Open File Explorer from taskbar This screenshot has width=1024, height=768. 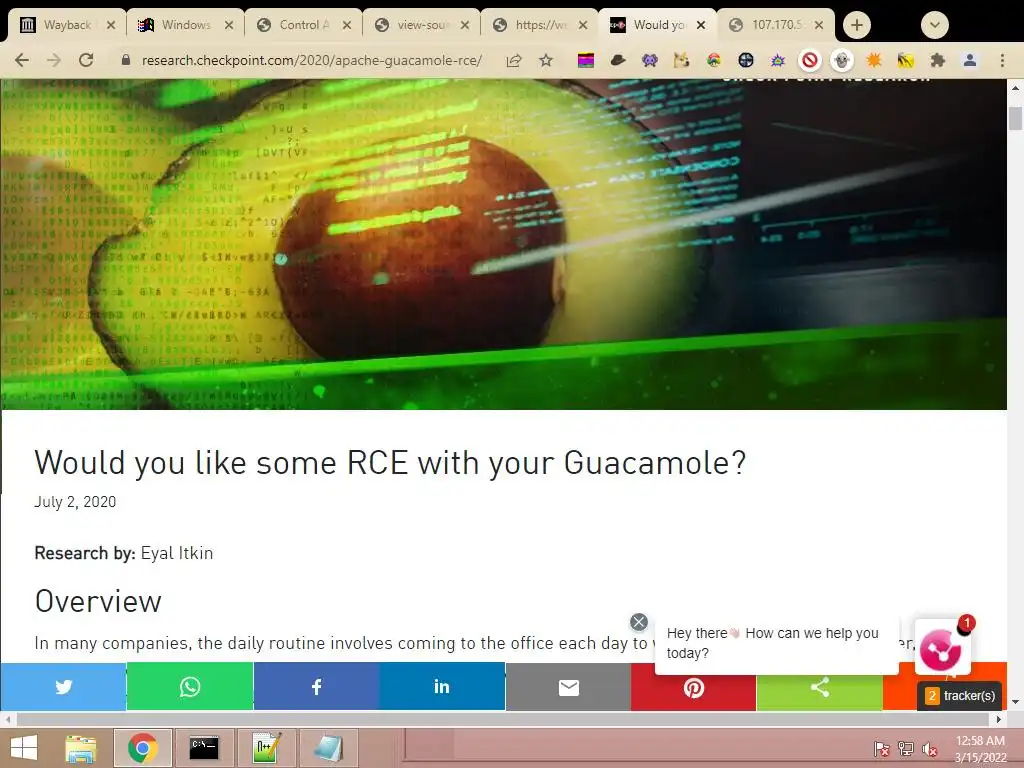coord(80,748)
